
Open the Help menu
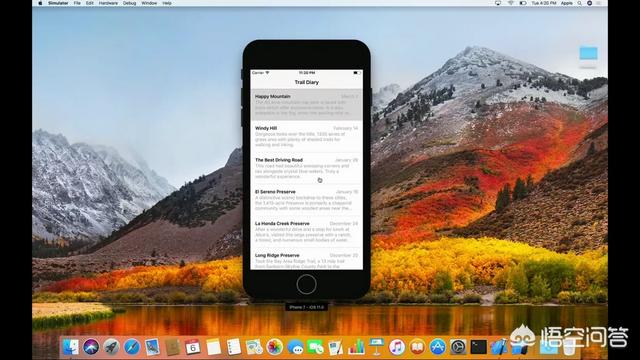(x=167, y=3)
